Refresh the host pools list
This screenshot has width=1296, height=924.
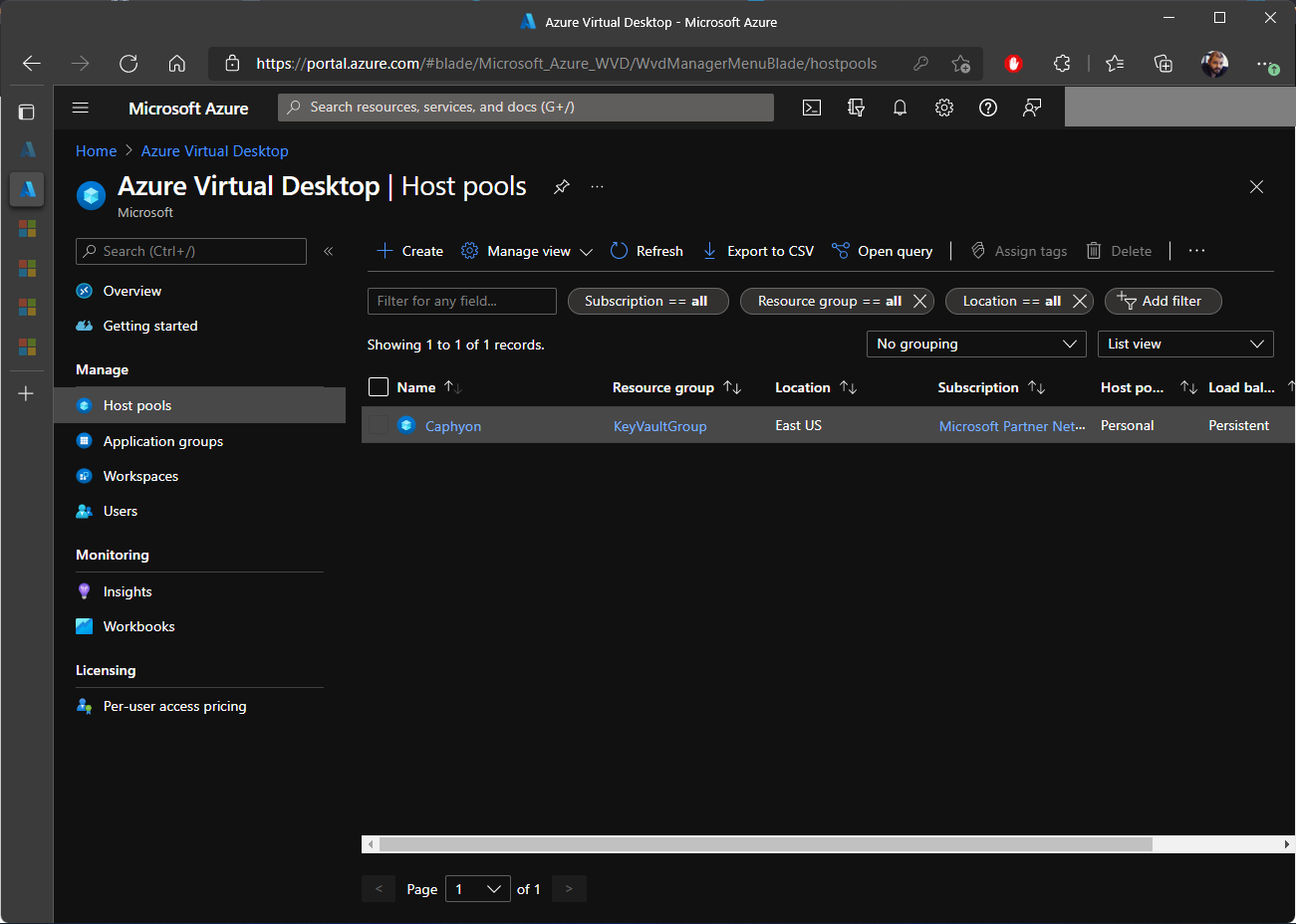point(647,251)
